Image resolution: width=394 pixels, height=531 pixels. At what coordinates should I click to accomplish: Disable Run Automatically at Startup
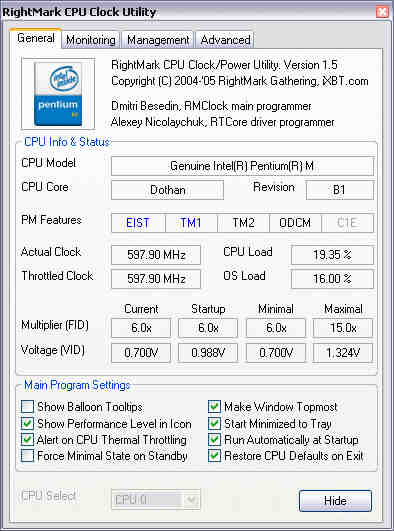(x=214, y=440)
